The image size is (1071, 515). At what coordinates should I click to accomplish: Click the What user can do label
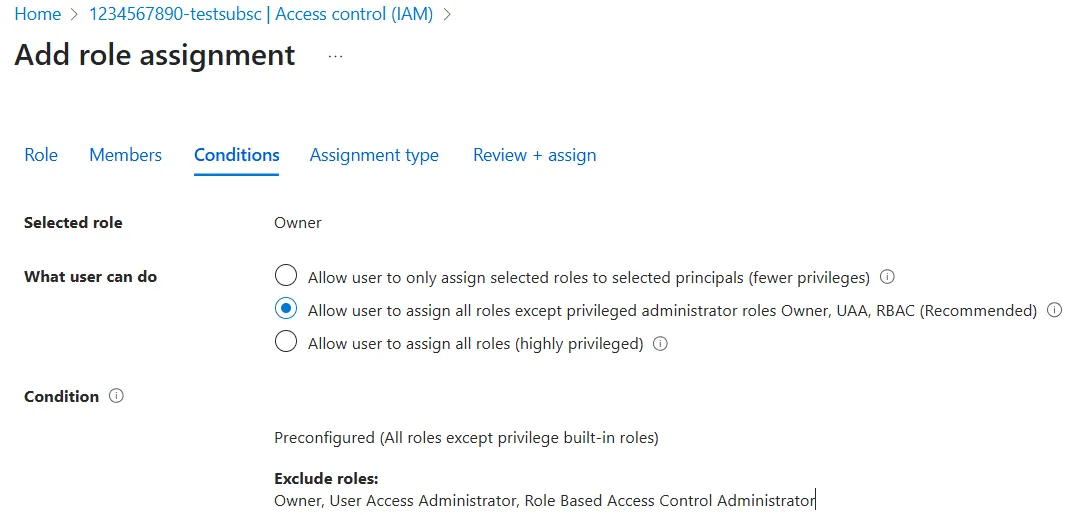pos(90,277)
